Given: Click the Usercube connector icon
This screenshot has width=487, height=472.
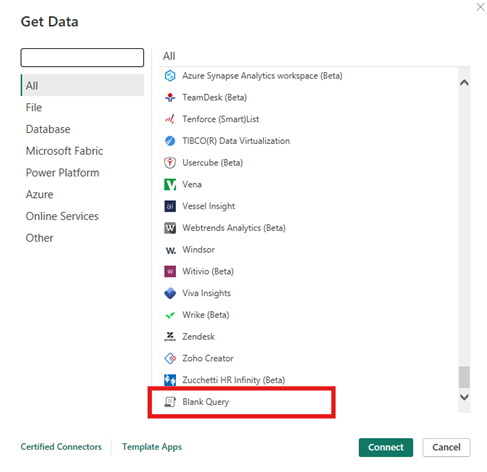Looking at the screenshot, I should point(170,163).
